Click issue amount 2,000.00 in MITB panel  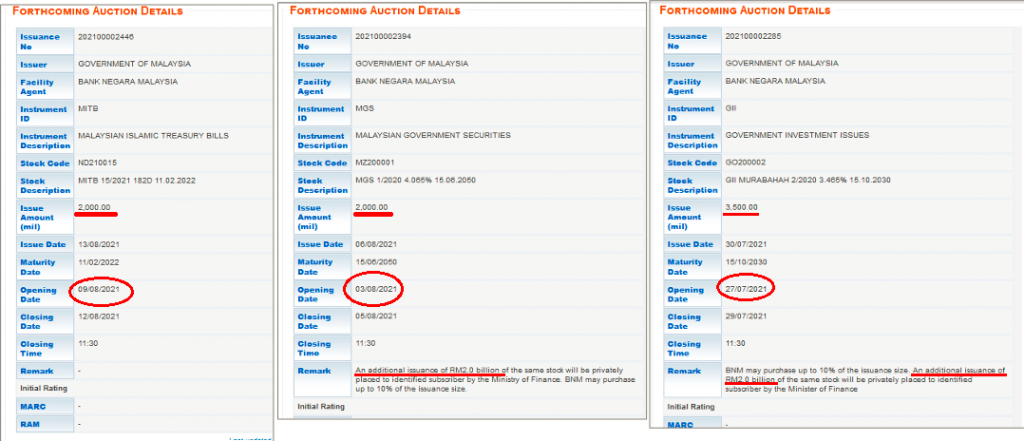point(94,208)
